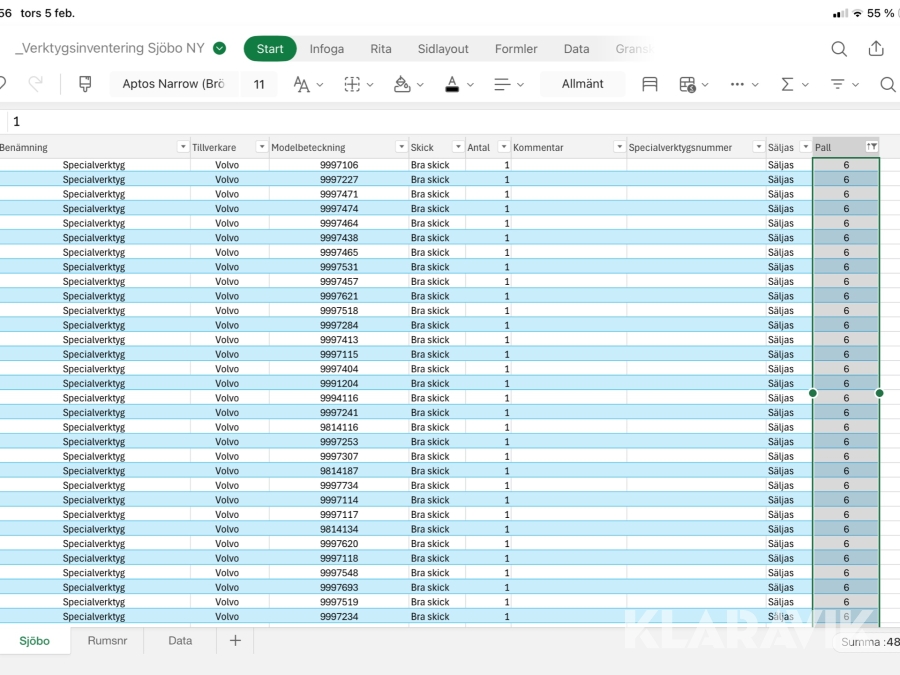Open the AutoSum sigma tool
This screenshot has height=675, width=900.
788,84
